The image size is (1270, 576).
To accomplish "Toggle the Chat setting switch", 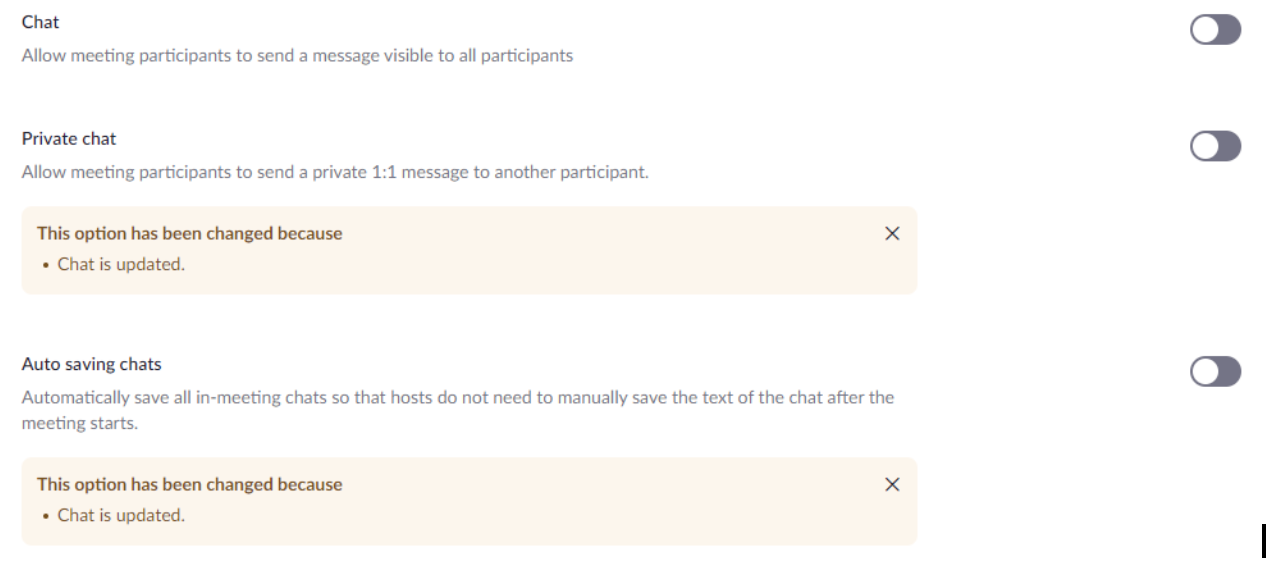I will [1215, 30].
